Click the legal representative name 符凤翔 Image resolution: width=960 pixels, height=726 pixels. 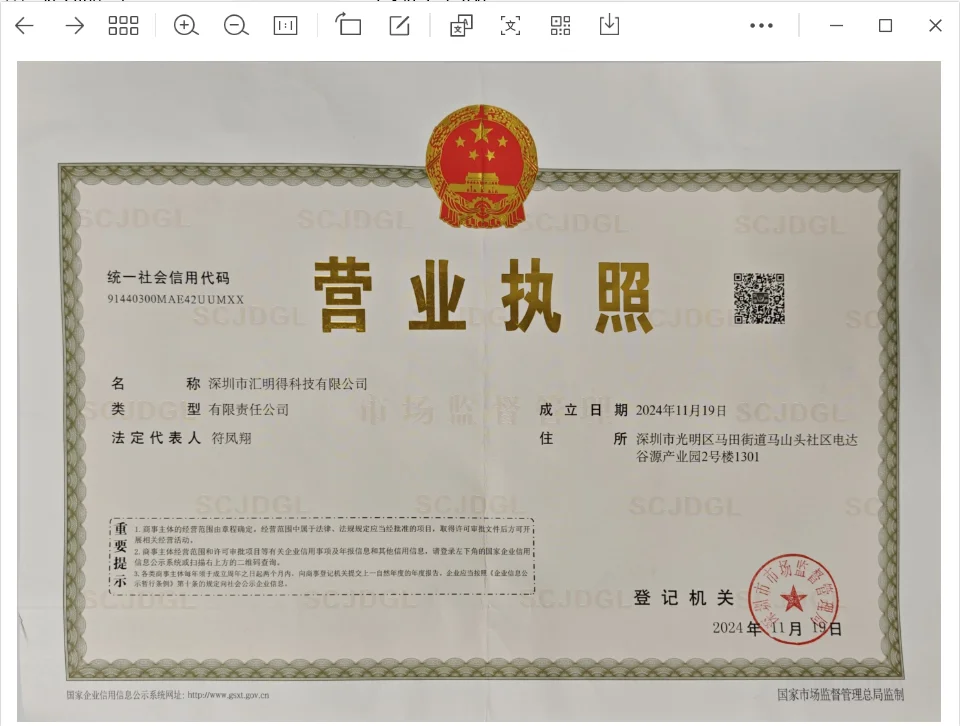click(231, 438)
